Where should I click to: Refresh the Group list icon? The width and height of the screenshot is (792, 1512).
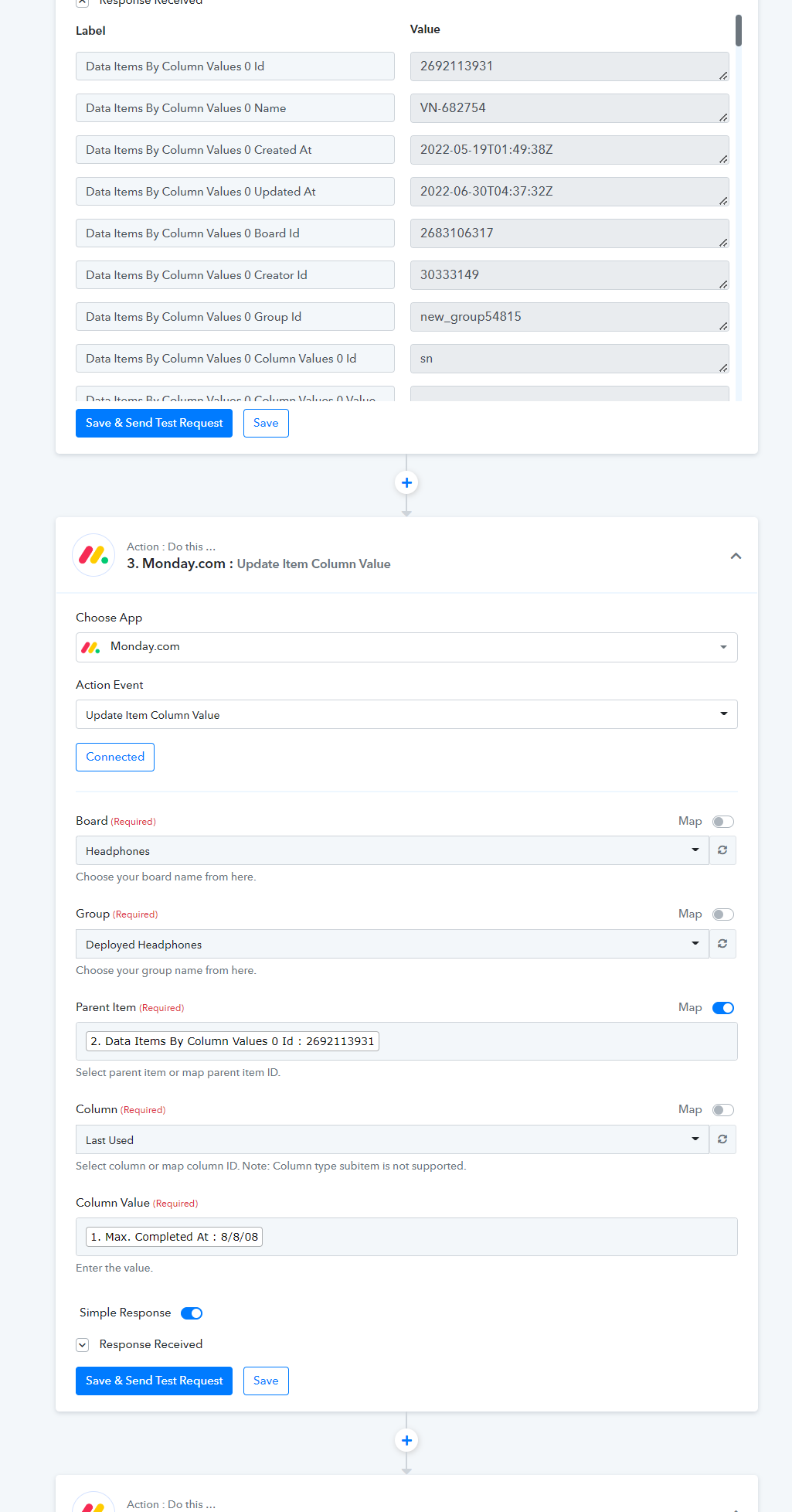(722, 944)
